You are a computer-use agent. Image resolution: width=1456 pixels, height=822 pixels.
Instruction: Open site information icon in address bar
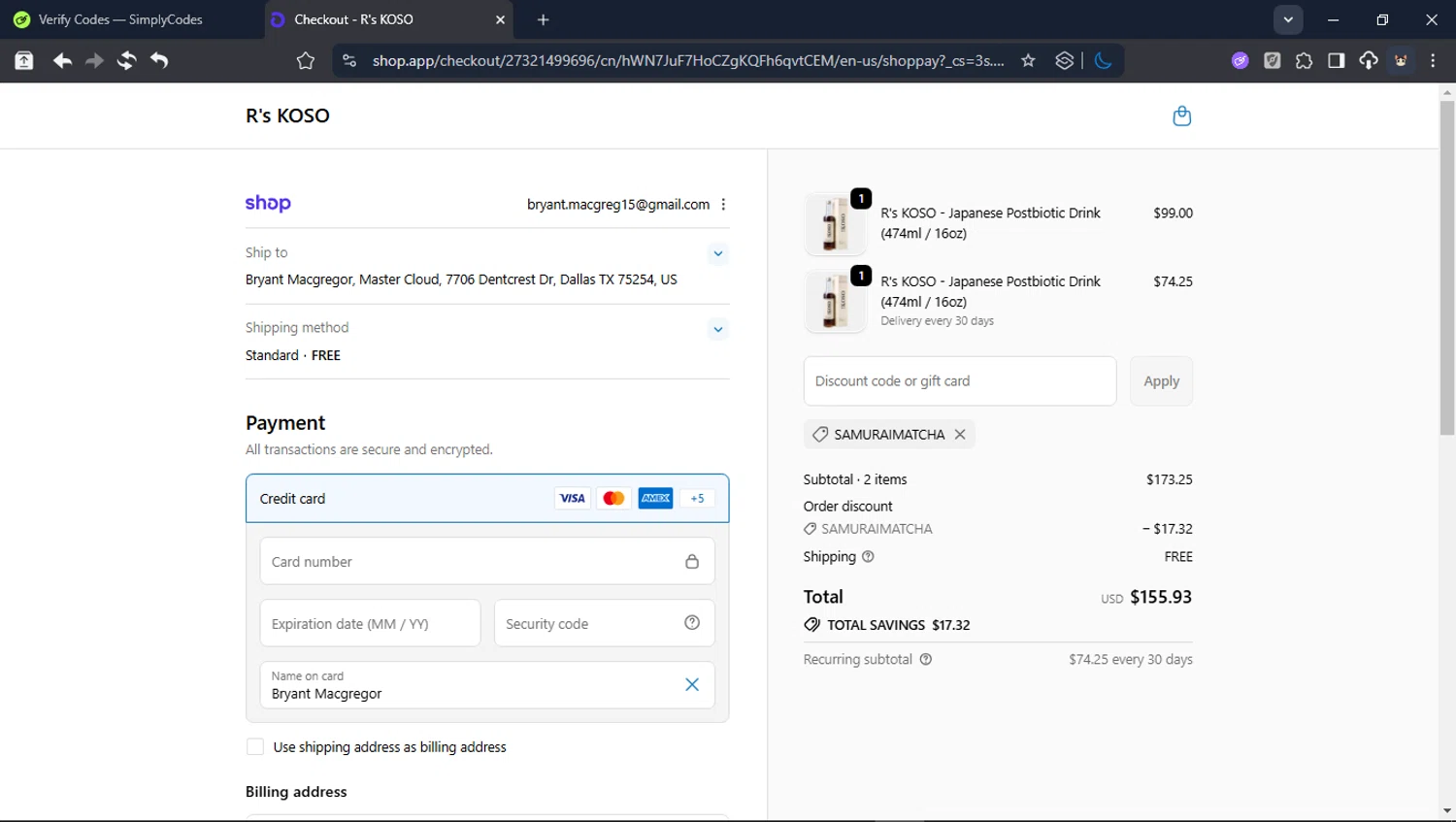click(x=349, y=61)
